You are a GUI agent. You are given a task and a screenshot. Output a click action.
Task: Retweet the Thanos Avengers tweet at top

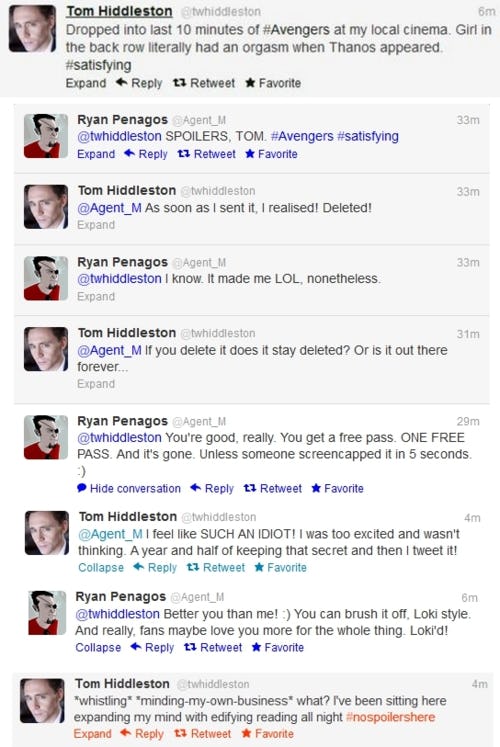(204, 83)
